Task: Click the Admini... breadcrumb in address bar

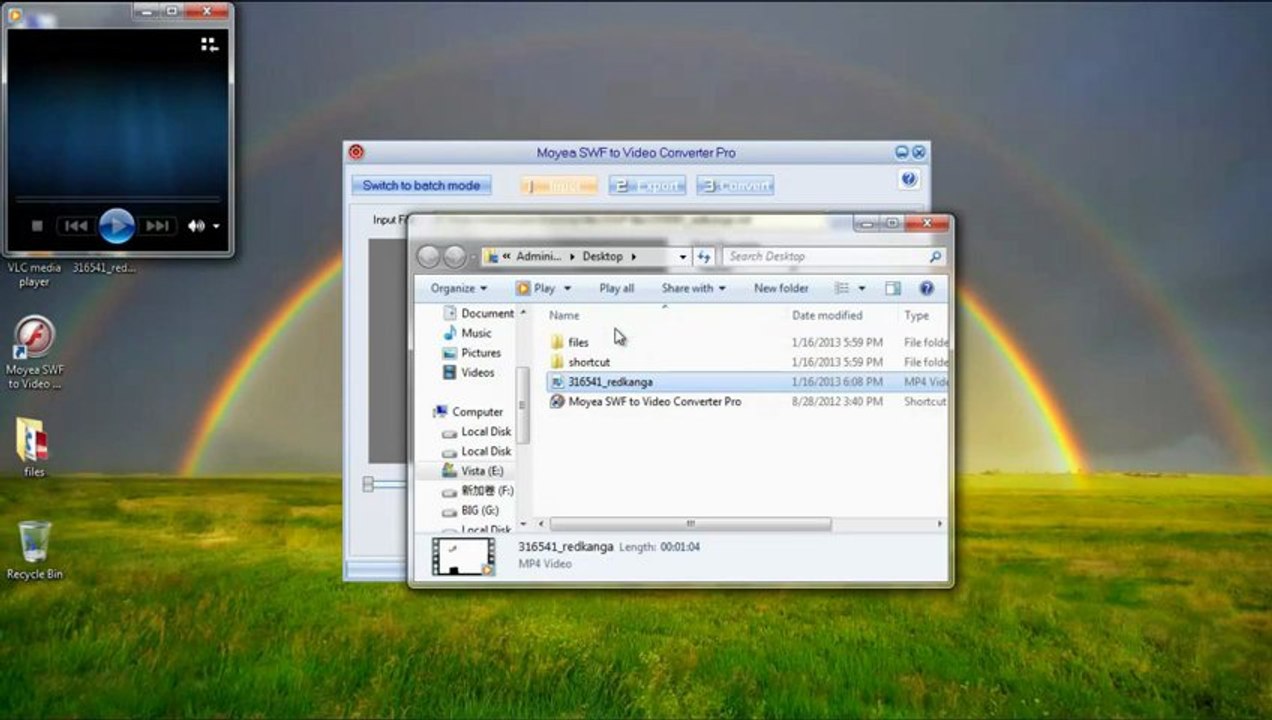Action: coord(539,256)
